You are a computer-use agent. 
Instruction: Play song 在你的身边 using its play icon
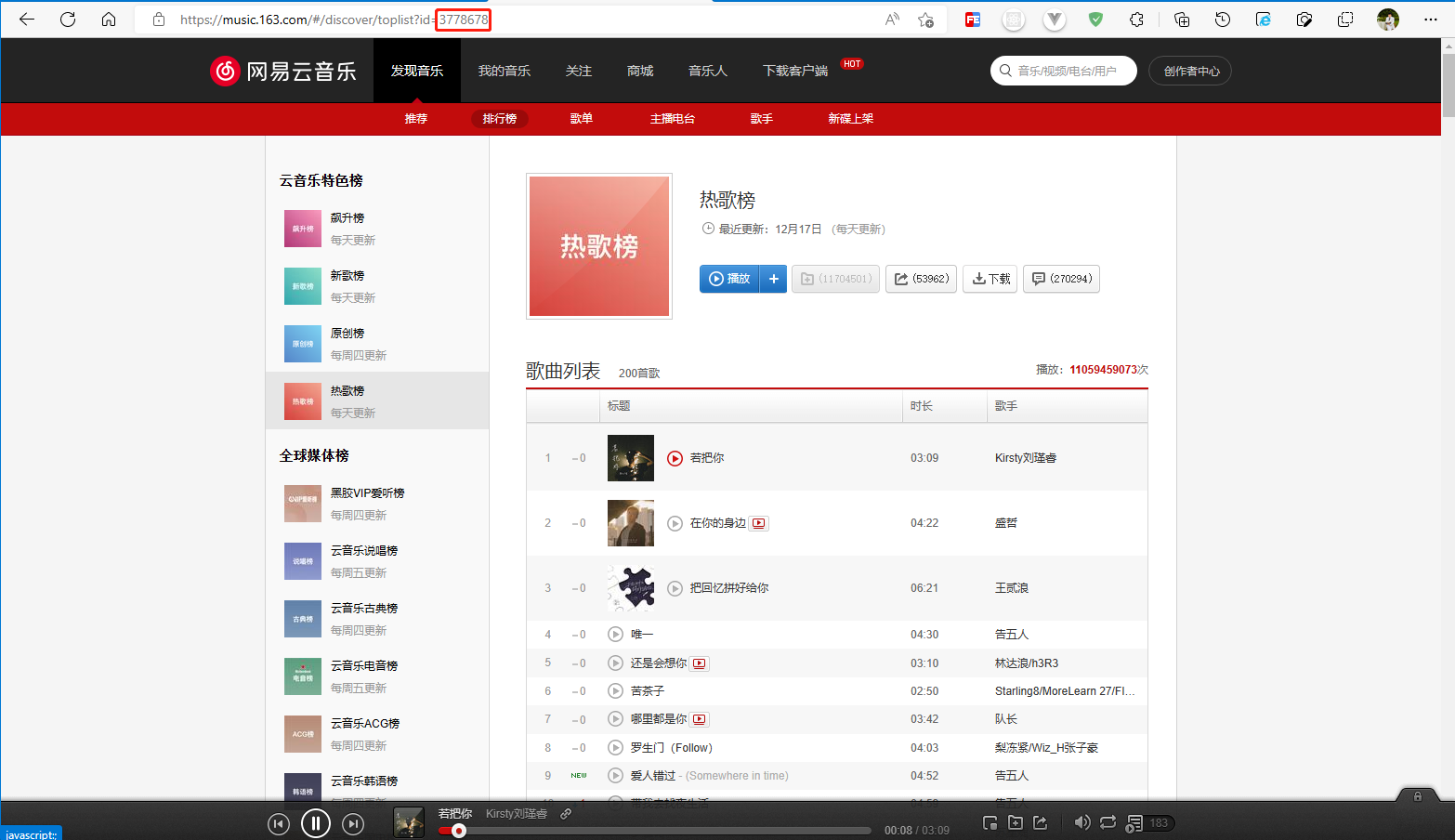(675, 523)
